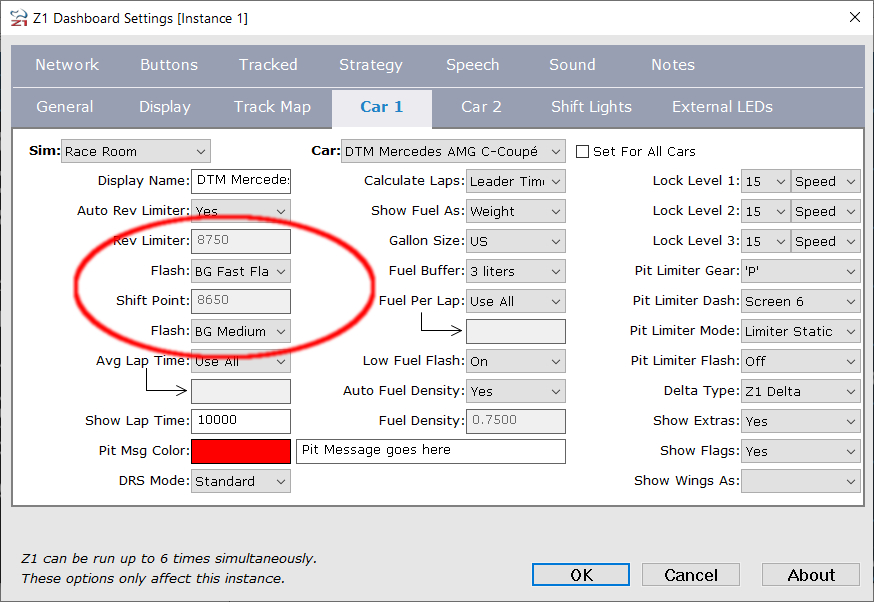The height and width of the screenshot is (602, 874).
Task: Click the Show Lap Time input field
Action: 241,421
